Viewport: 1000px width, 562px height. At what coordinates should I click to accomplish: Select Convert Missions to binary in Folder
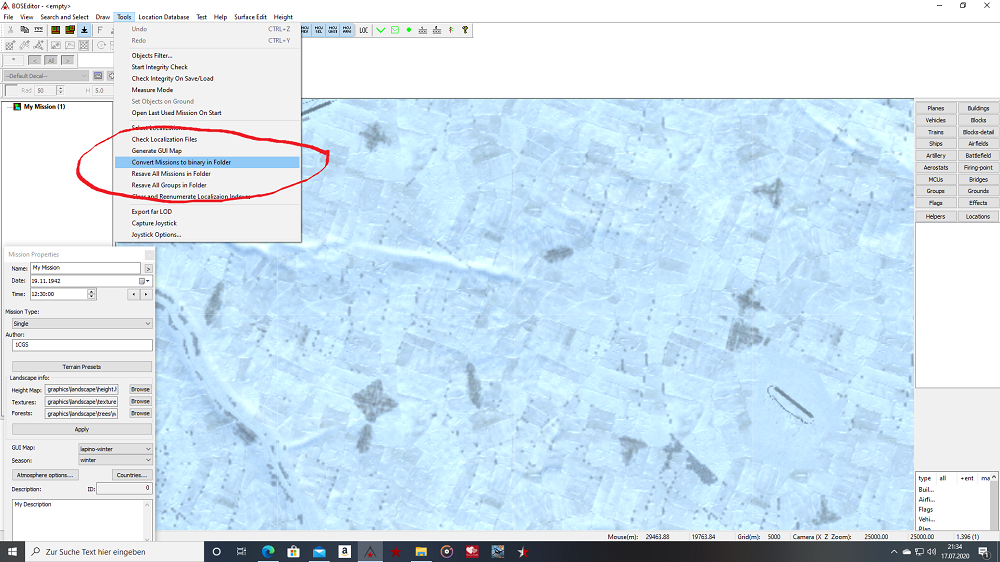(x=181, y=162)
